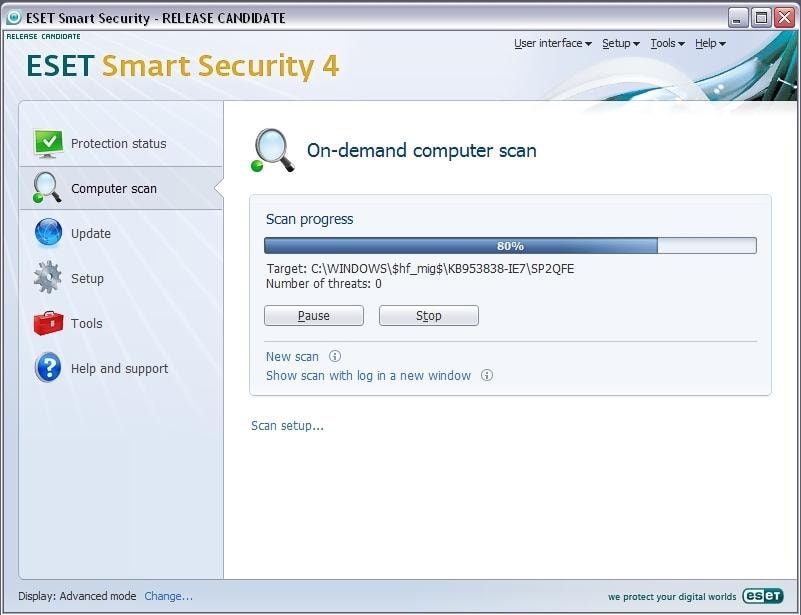Click the Display: Advanced mode label
The width and height of the screenshot is (801, 615).
click(77, 596)
